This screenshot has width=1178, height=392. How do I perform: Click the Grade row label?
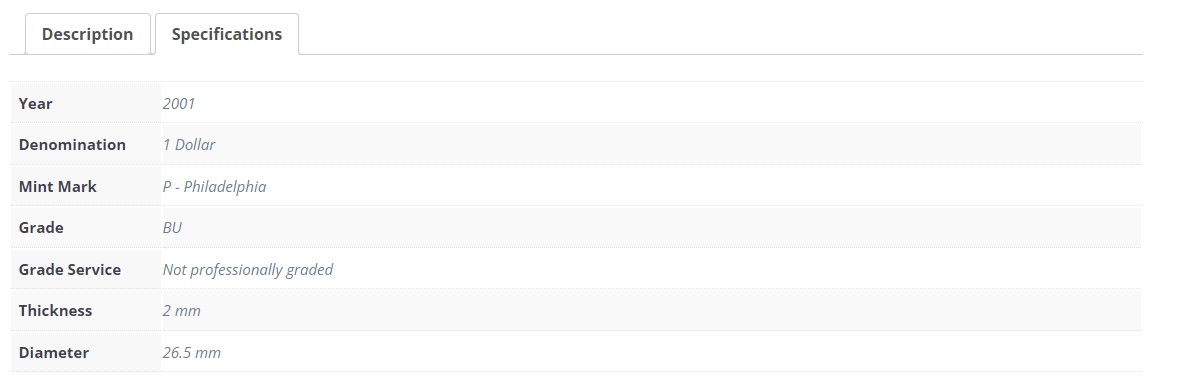[41, 228]
